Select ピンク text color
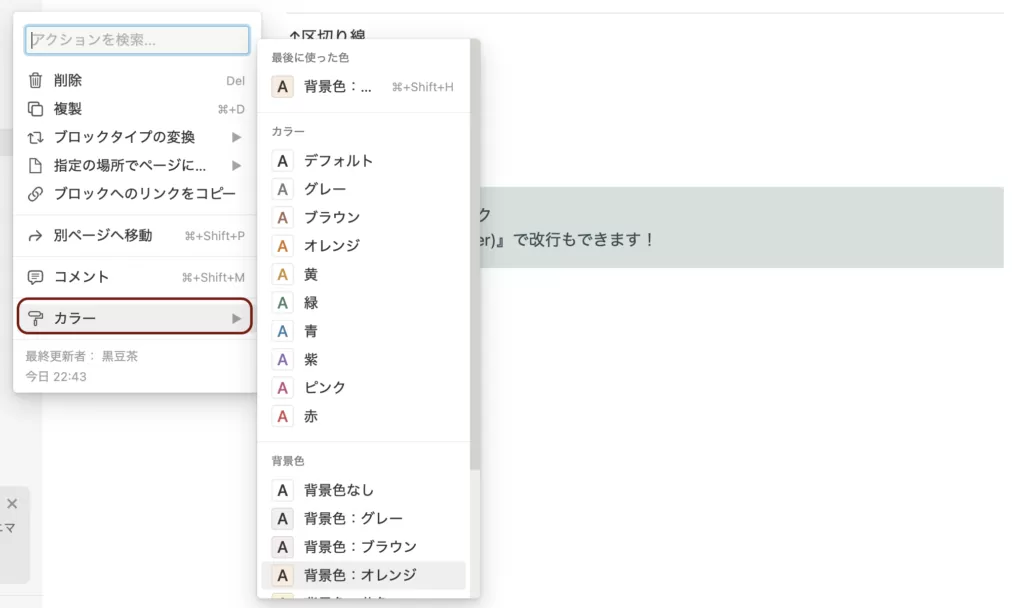 pyautogui.click(x=363, y=388)
